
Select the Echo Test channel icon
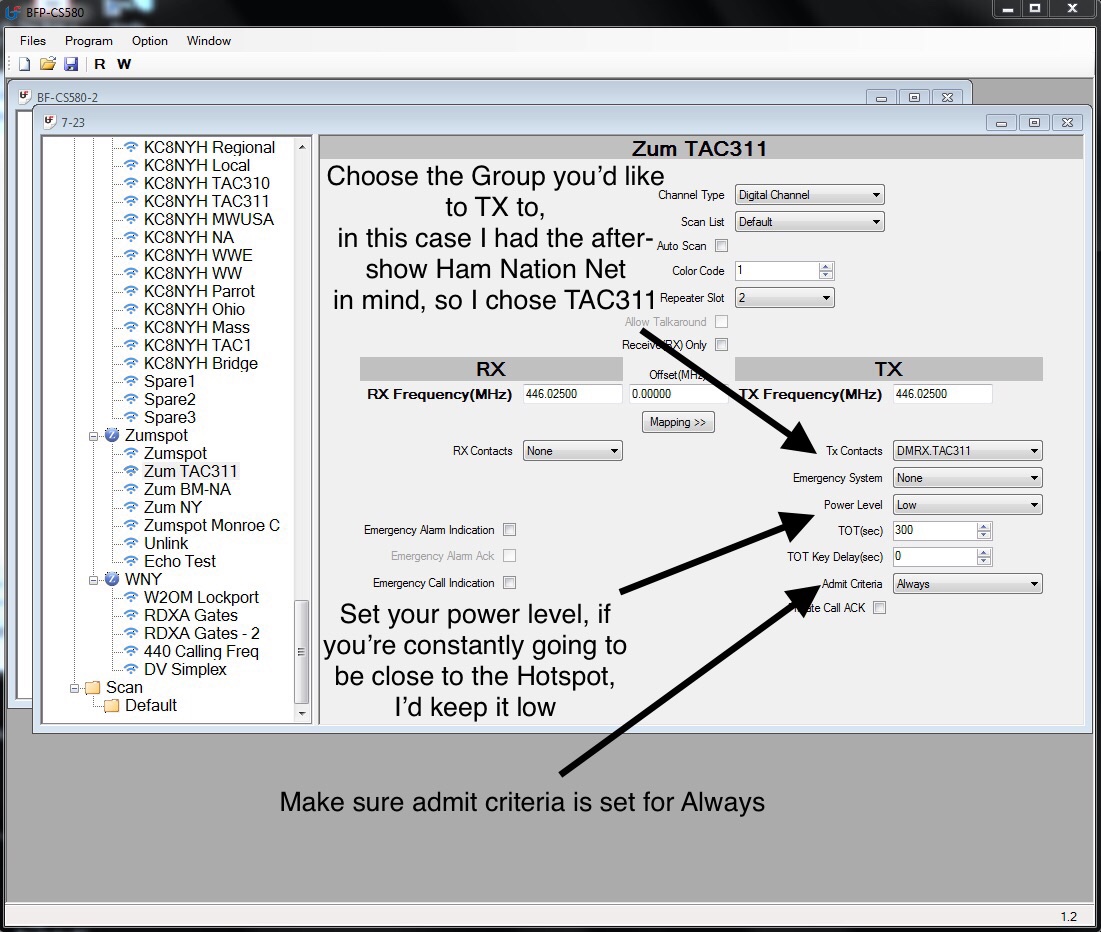pyautogui.click(x=130, y=562)
